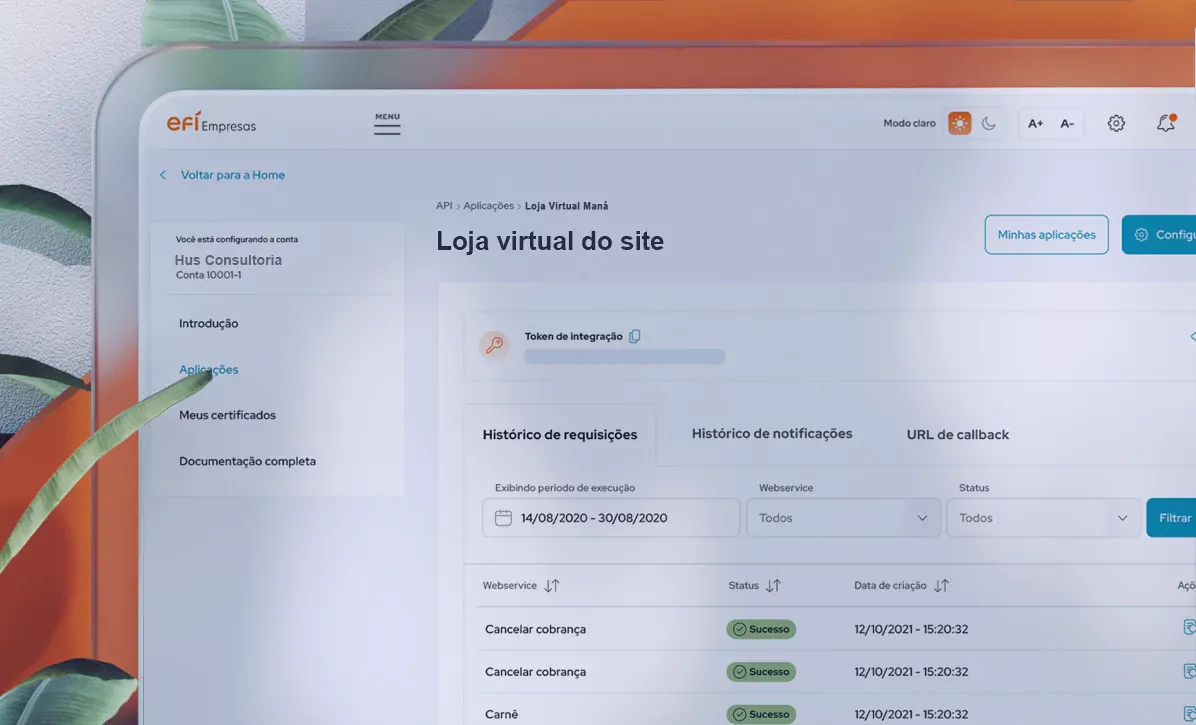The image size is (1196, 725).
Task: Switch to dark mode moon icon
Action: 989,123
